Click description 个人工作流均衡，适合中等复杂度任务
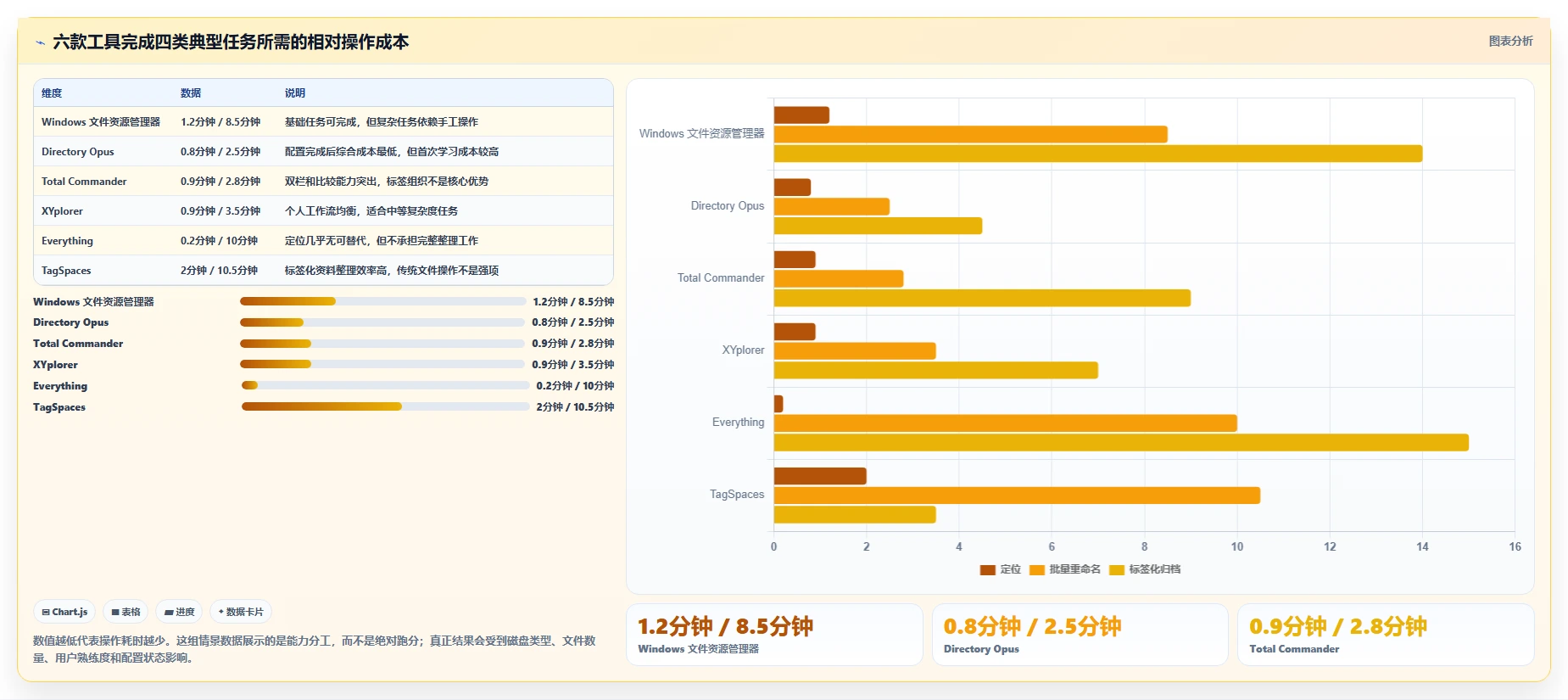1568x700 pixels. click(x=371, y=211)
